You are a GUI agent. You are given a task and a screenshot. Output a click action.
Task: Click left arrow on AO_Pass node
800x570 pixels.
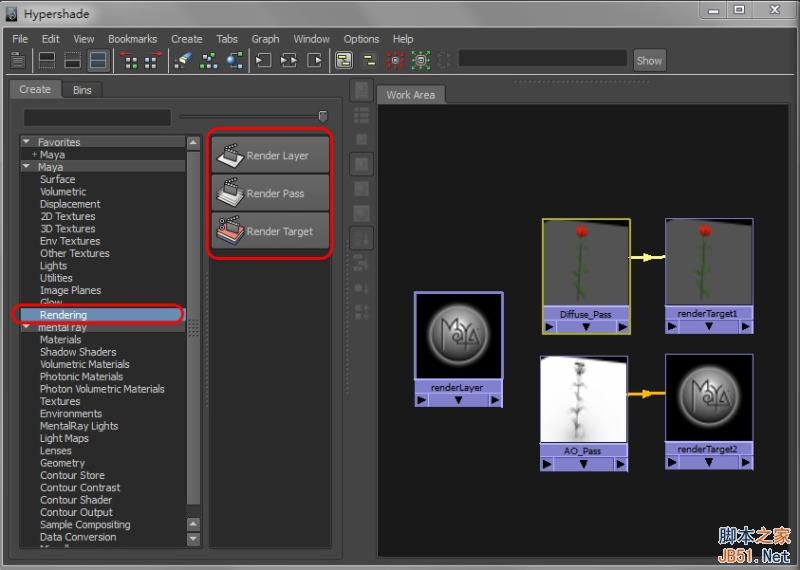coord(547,464)
